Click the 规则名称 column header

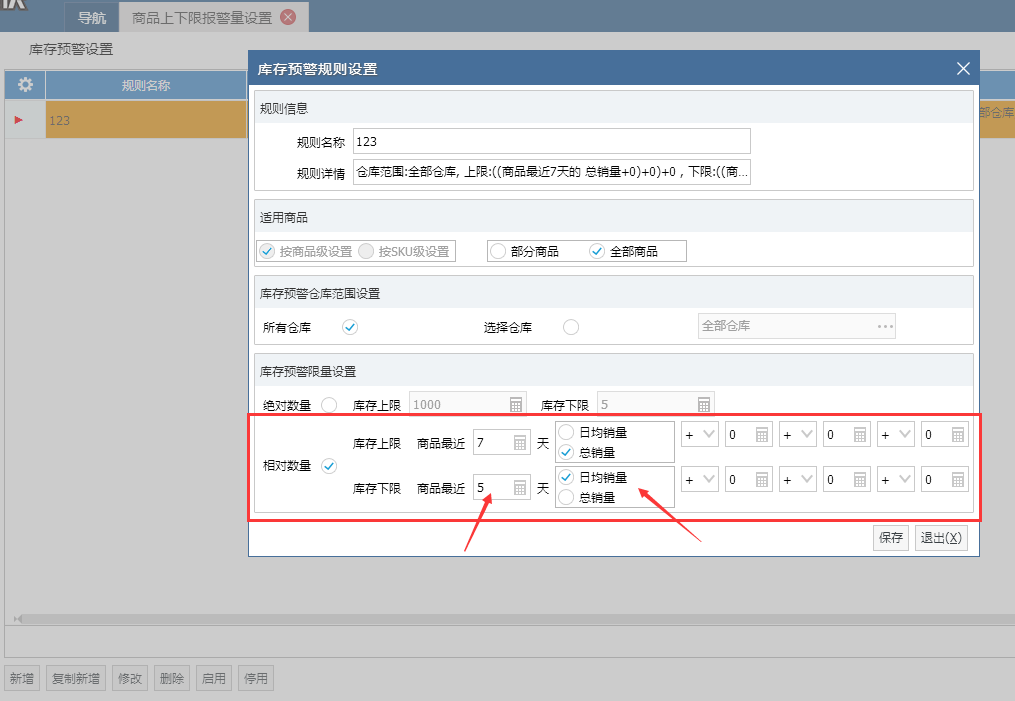(x=146, y=85)
